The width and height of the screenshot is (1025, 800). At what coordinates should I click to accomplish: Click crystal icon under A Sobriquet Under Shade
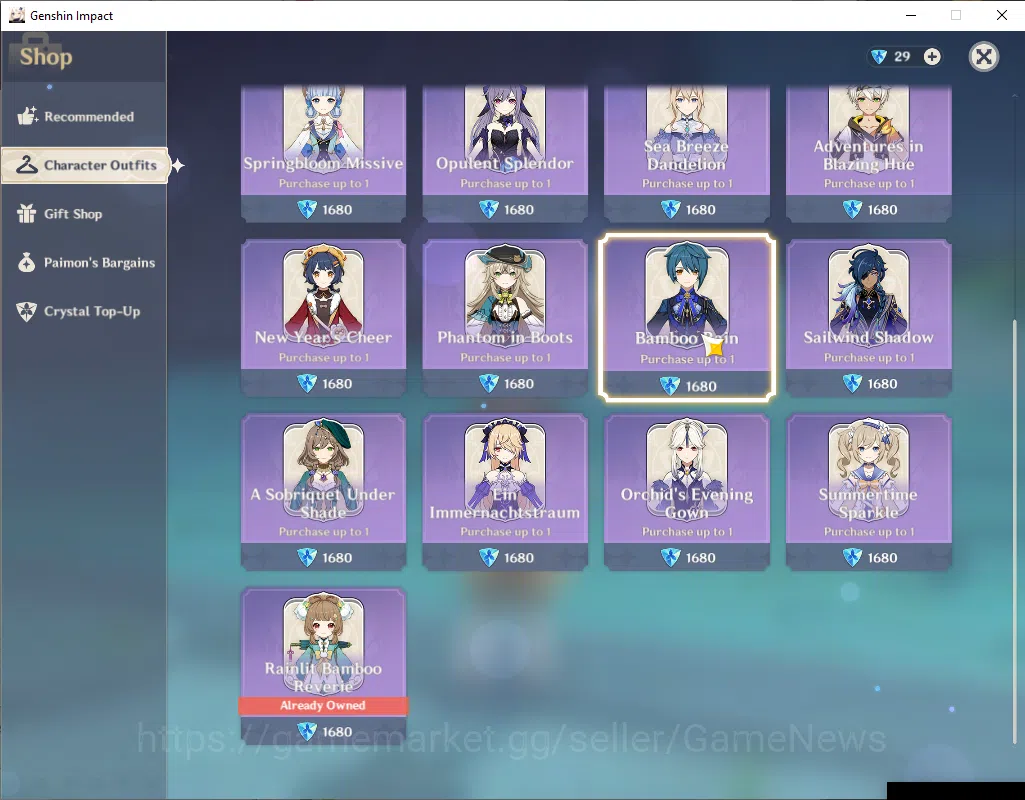point(307,558)
